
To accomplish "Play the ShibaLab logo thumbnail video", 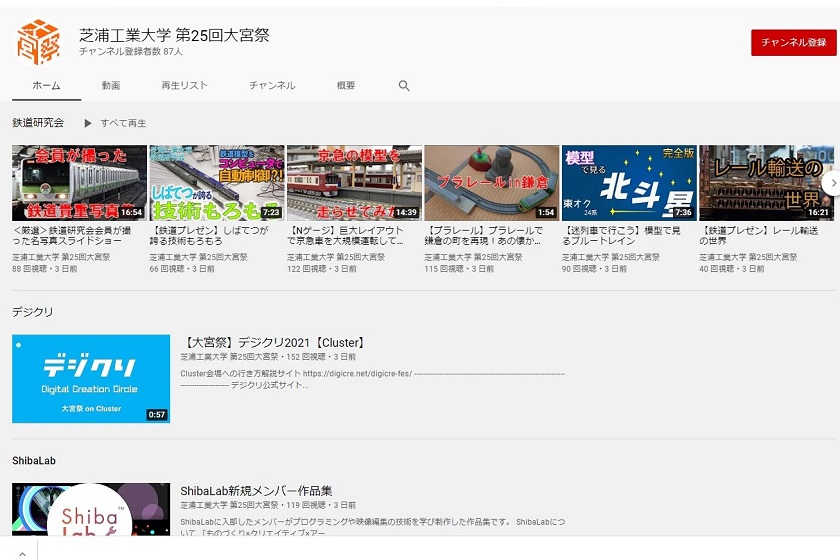I will pos(91,509).
